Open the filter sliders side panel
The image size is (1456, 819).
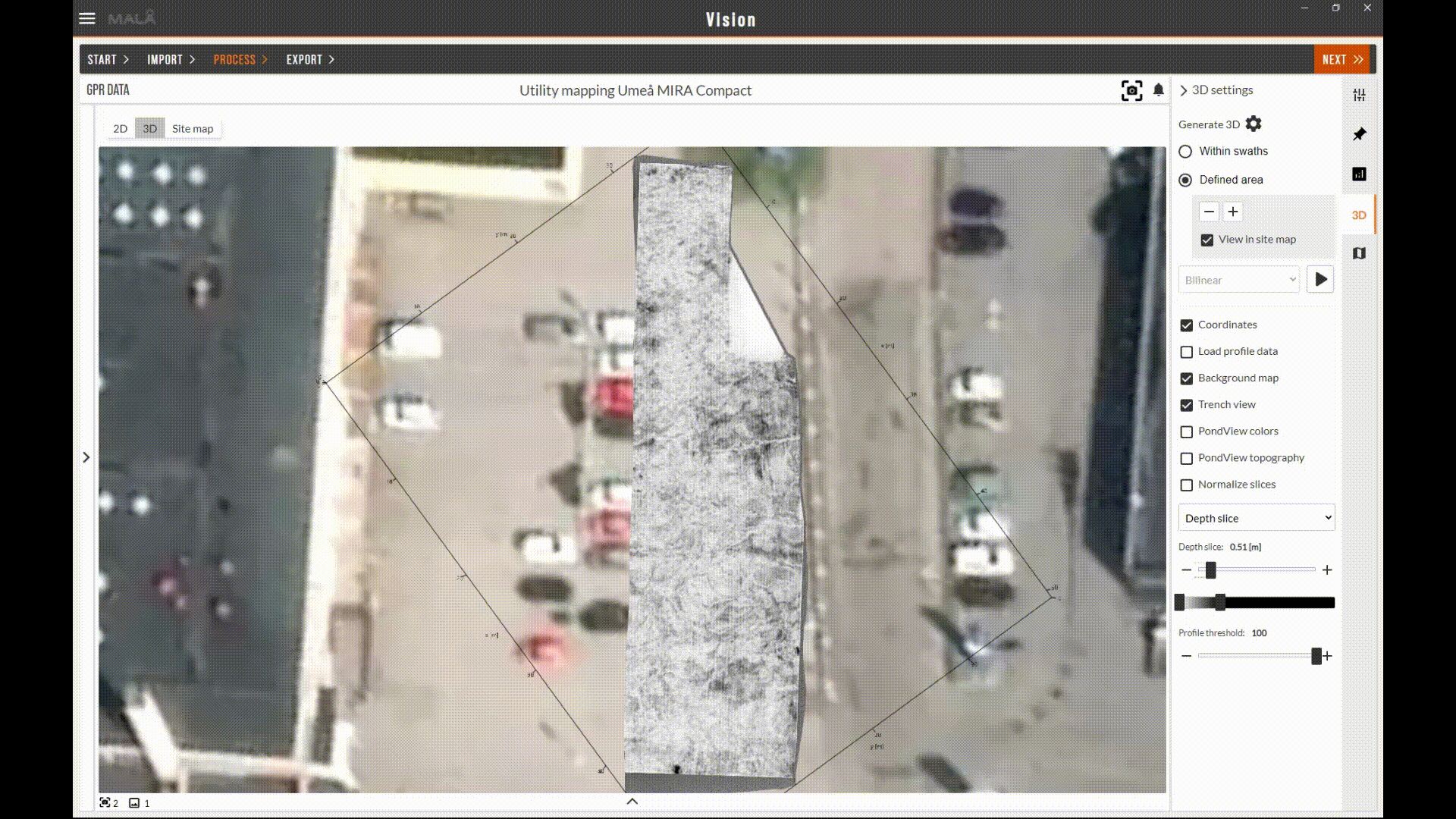(x=1359, y=95)
